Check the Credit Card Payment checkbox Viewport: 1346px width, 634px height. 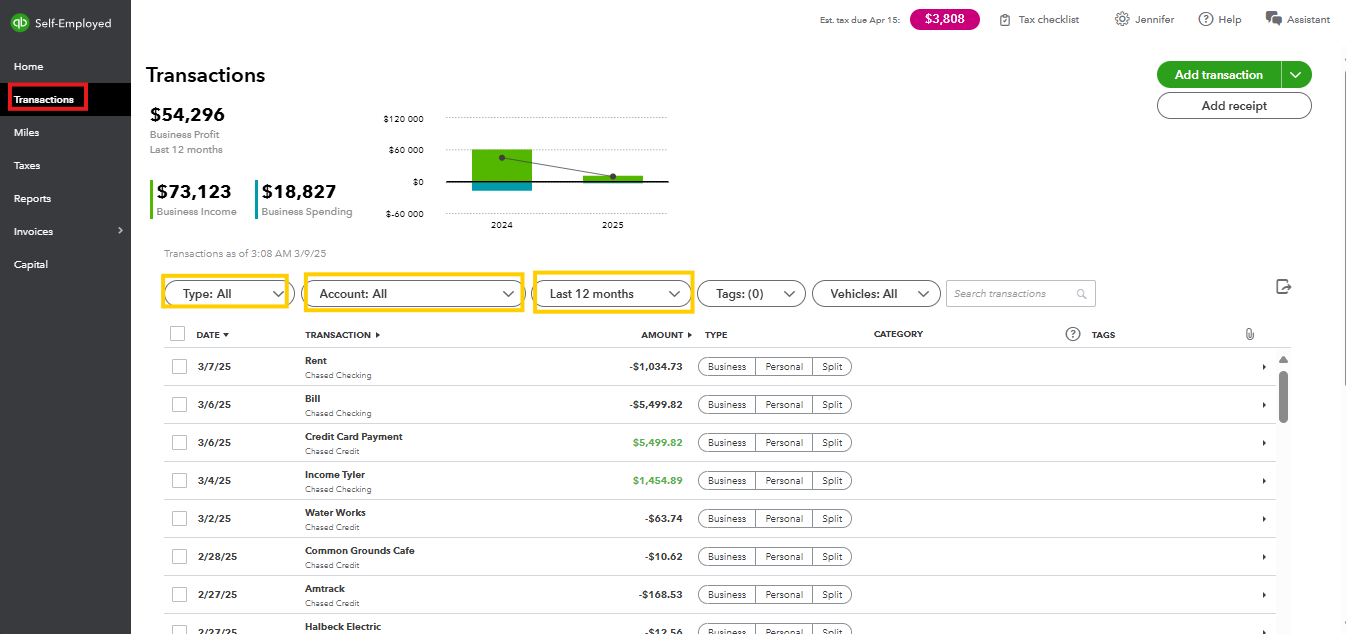click(x=179, y=443)
